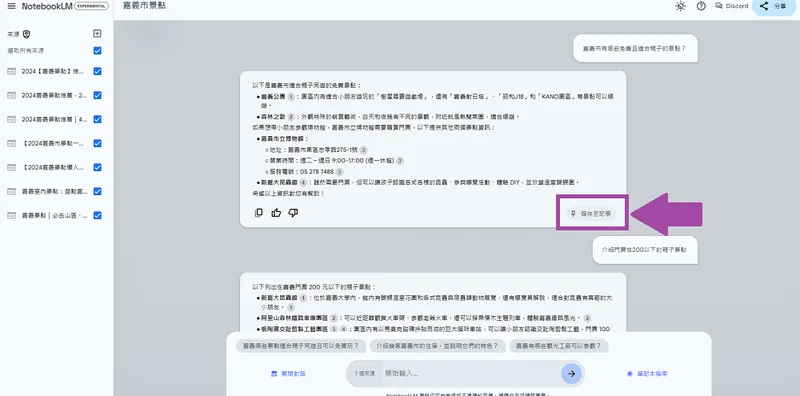Click document icon of 2024【嘉義景點】推... source

12,71
